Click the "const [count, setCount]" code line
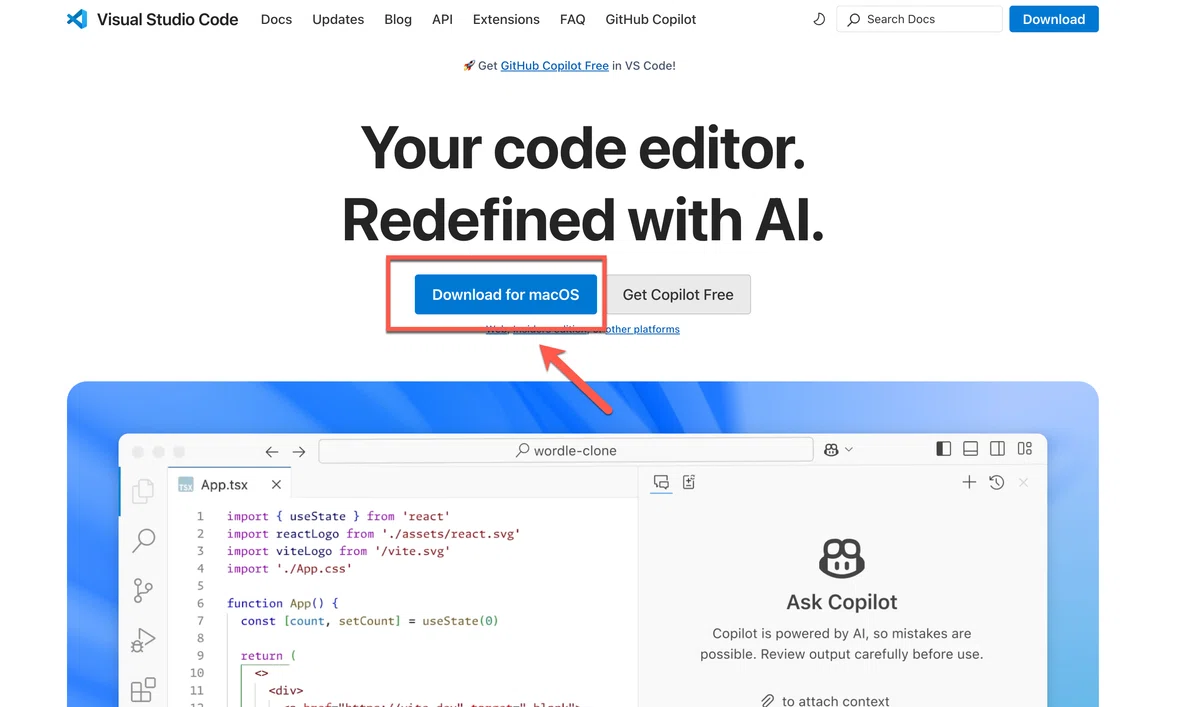This screenshot has width=1200, height=707. click(x=369, y=621)
